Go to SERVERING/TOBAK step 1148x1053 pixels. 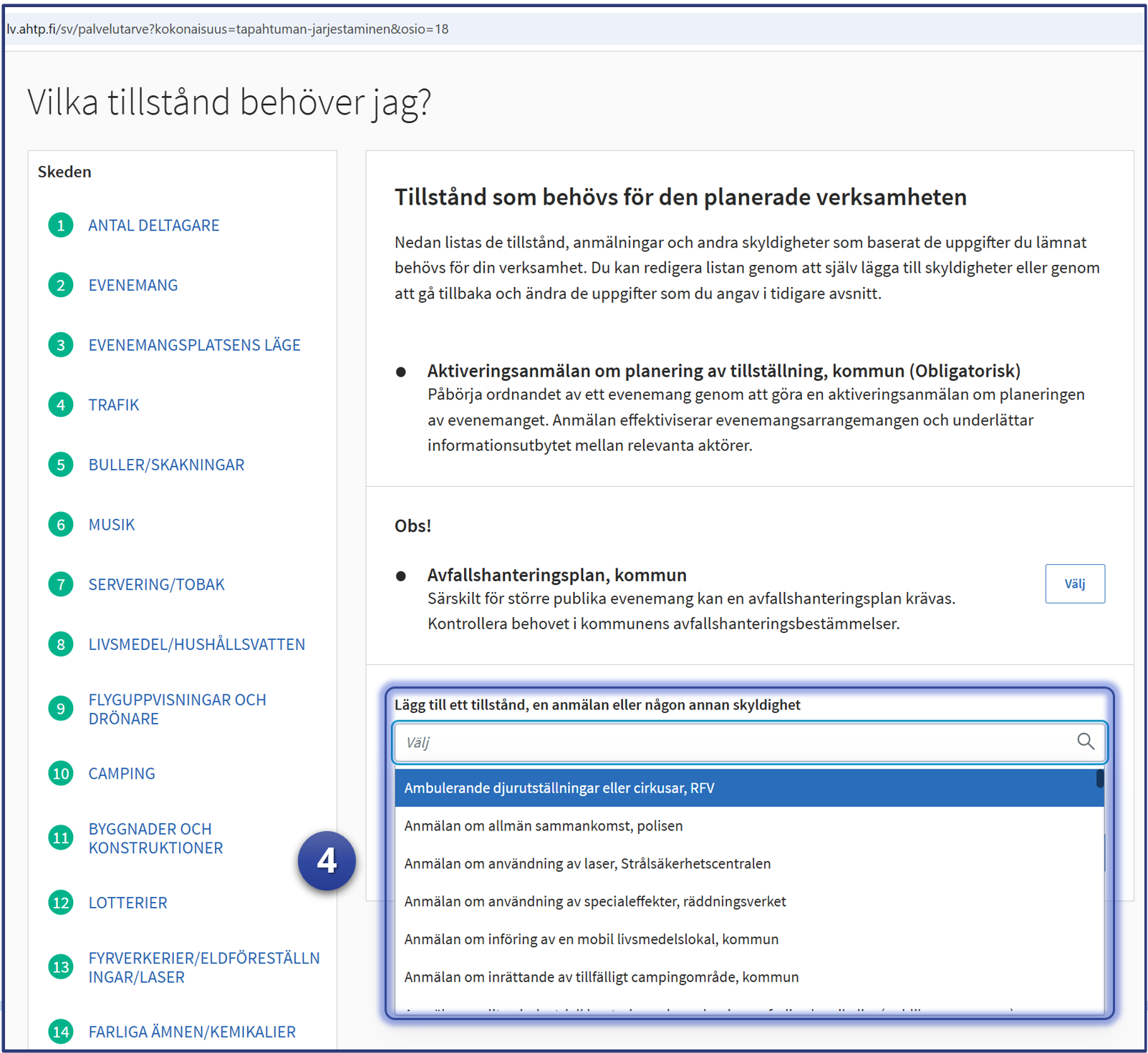[156, 585]
